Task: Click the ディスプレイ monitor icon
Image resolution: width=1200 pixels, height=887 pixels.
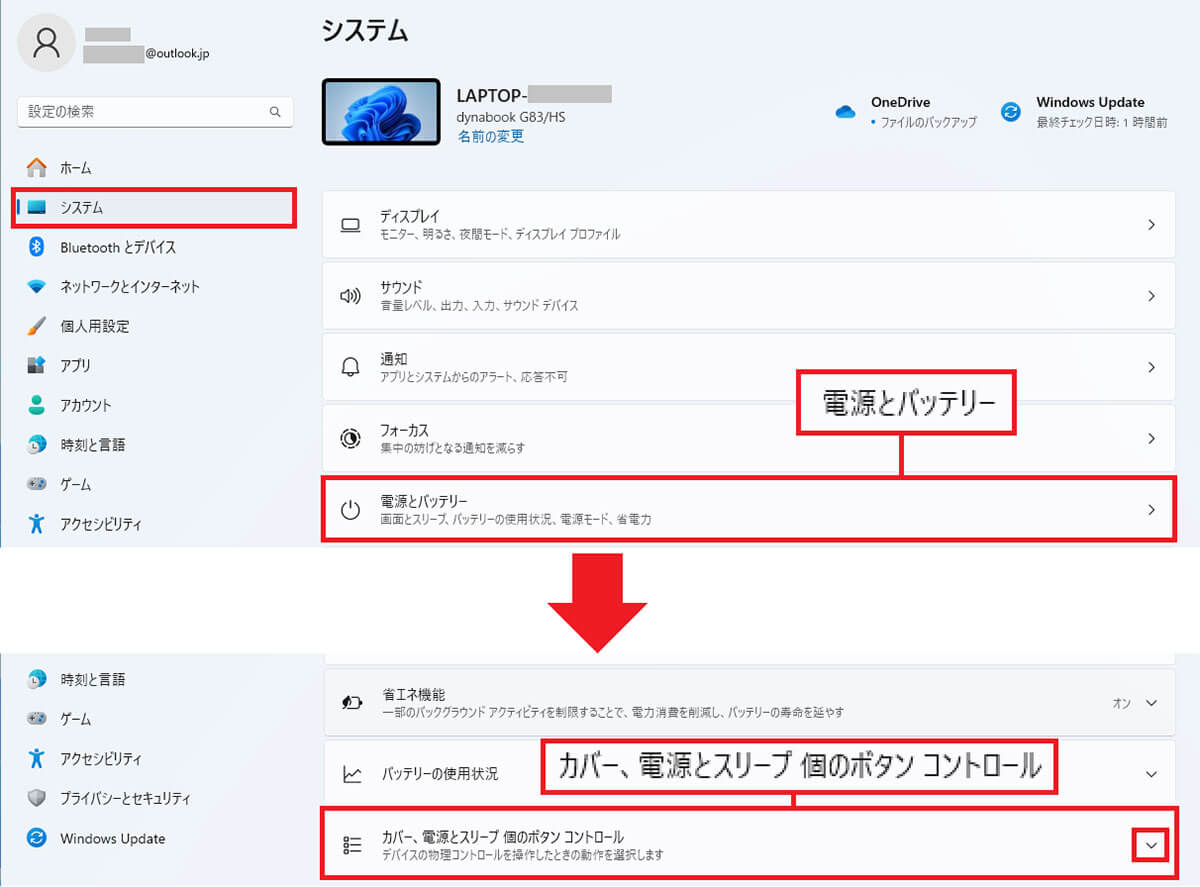Action: 350,225
